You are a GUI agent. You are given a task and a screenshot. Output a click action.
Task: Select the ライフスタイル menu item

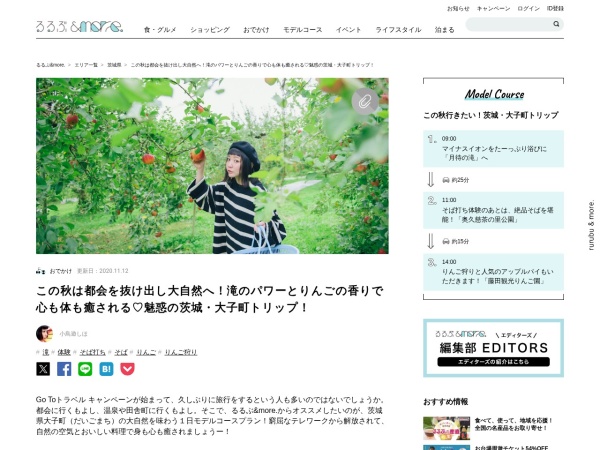coord(398,30)
